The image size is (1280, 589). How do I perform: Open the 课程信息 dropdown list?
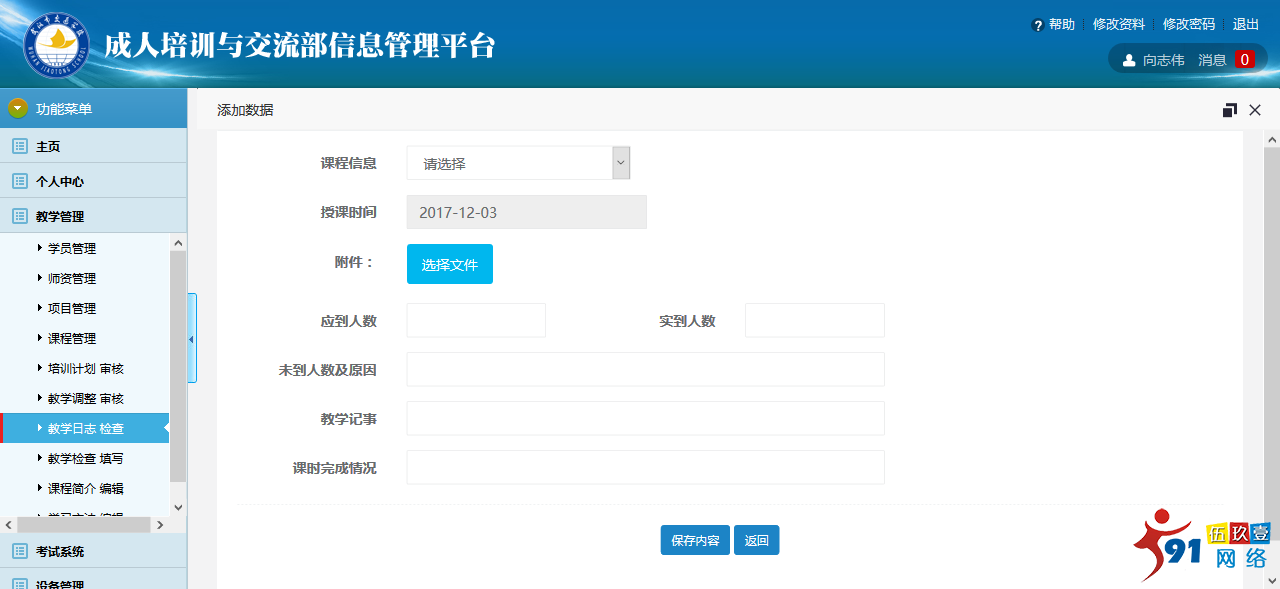(518, 163)
